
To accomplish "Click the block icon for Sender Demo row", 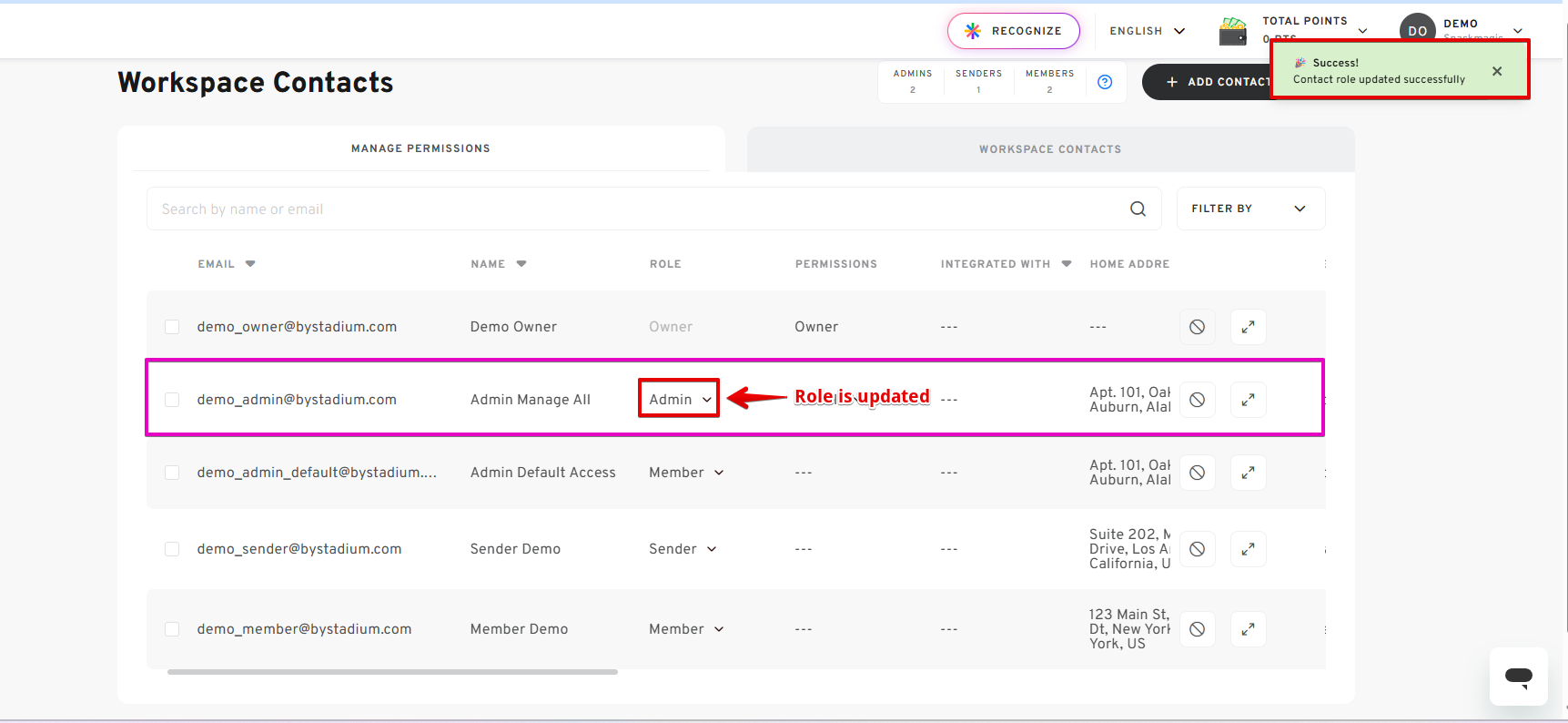I will 1197,549.
